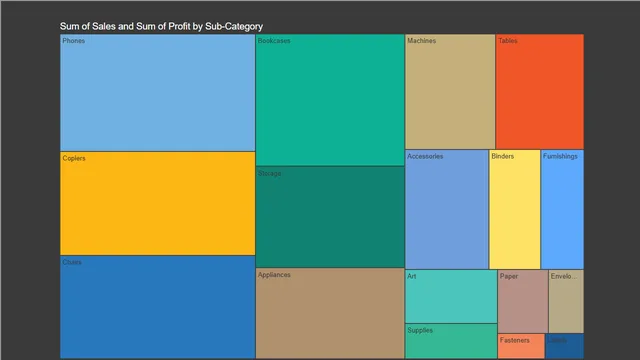Select the Copiers treemap tile
Viewport: 640px width, 360px height.
point(158,203)
